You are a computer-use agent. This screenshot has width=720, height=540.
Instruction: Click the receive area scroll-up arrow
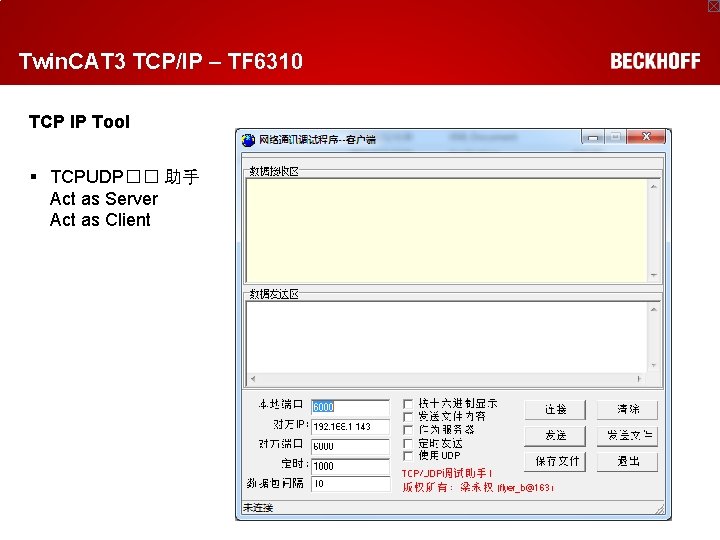pos(653,187)
